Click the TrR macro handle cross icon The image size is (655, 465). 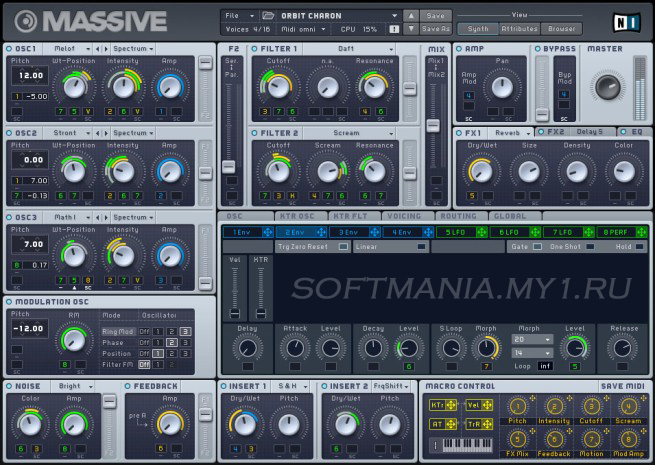[x=487, y=424]
